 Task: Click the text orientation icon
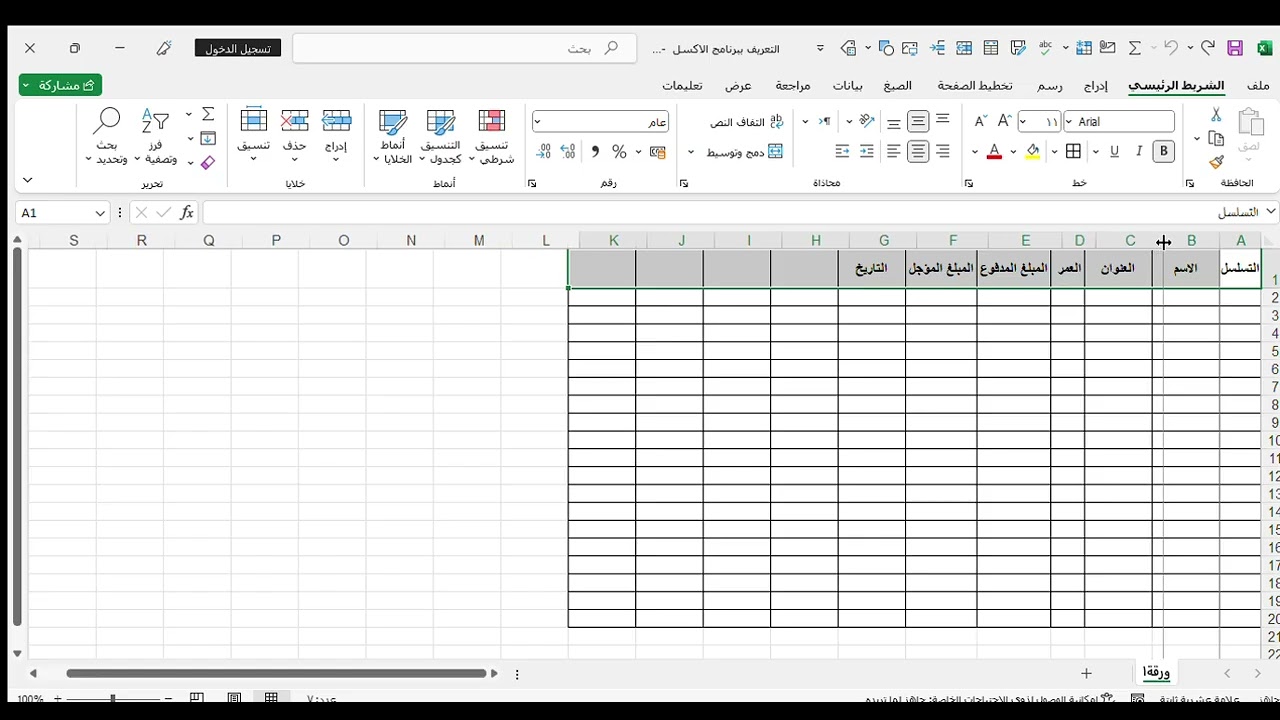click(867, 121)
